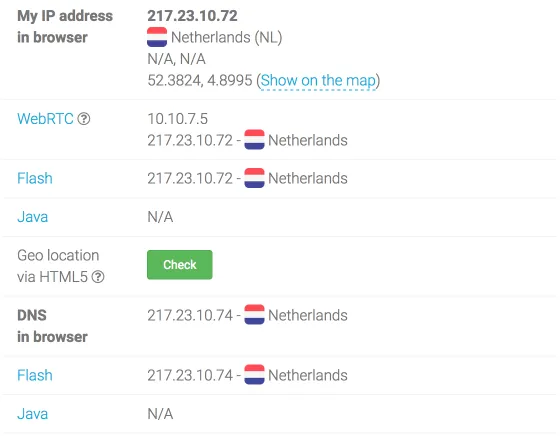Click the flag in the DNS in browser row
This screenshot has width=560, height=436.
point(254,315)
